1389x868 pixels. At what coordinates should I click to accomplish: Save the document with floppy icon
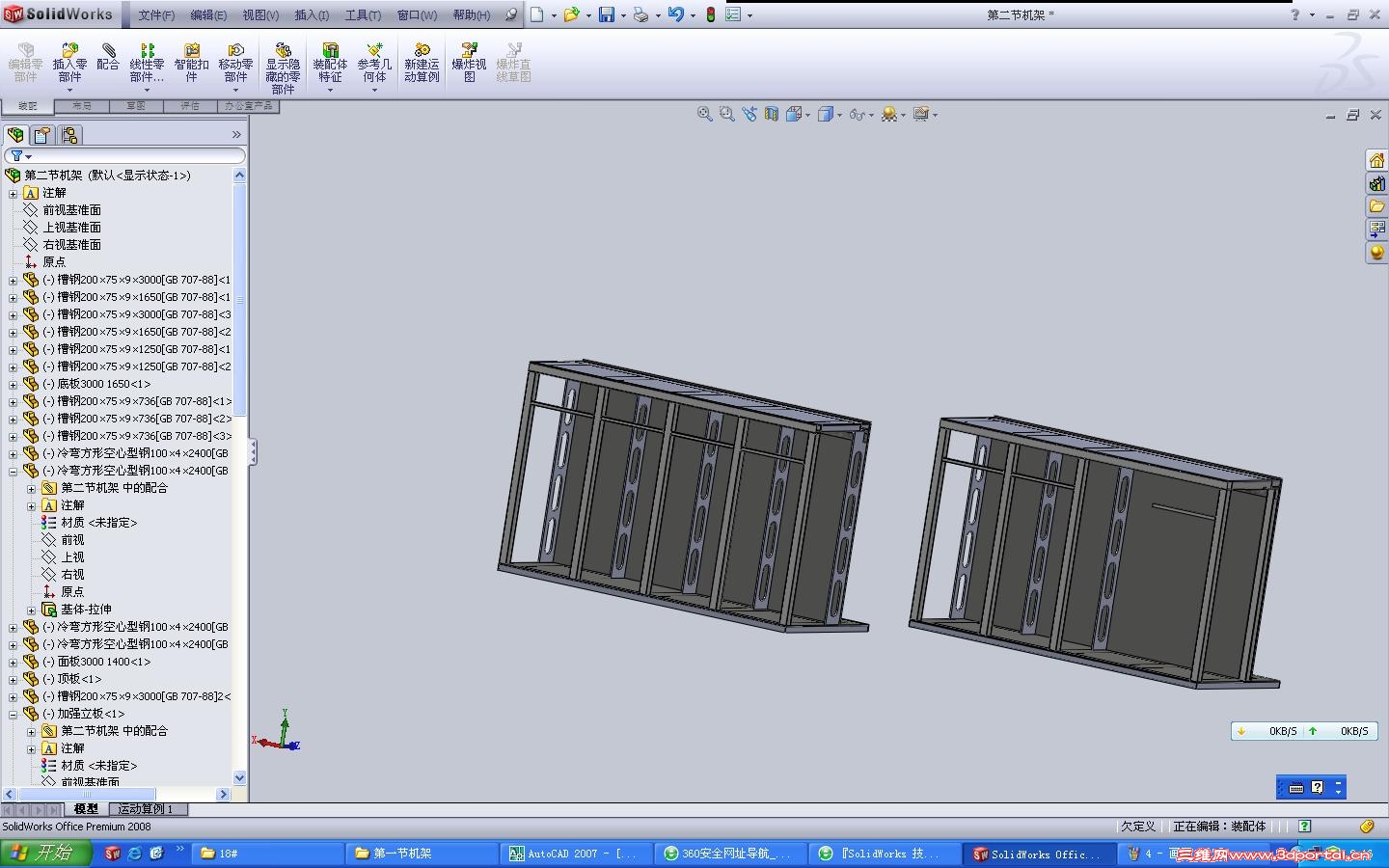click(607, 14)
